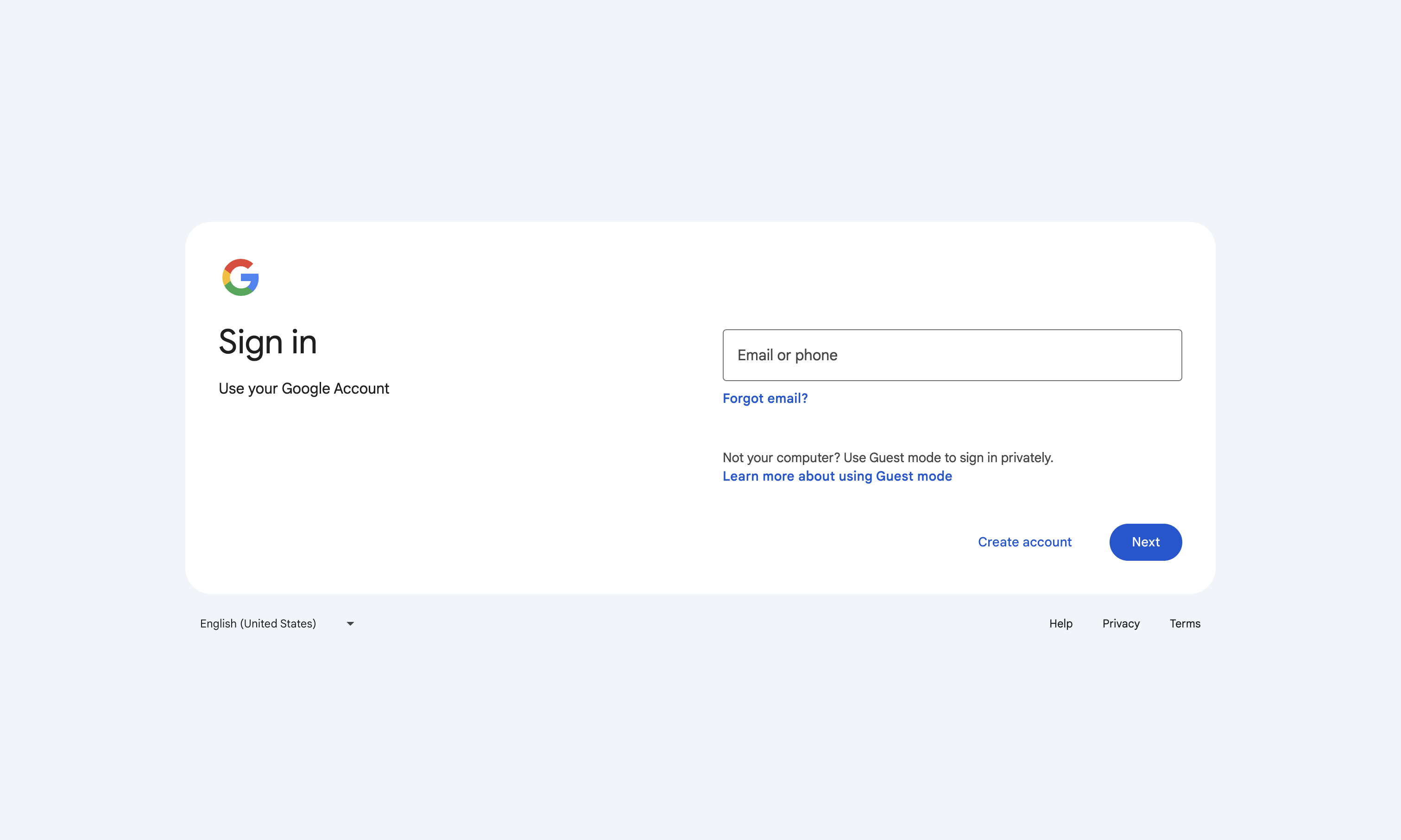Click the "Sign in" heading

click(x=267, y=343)
